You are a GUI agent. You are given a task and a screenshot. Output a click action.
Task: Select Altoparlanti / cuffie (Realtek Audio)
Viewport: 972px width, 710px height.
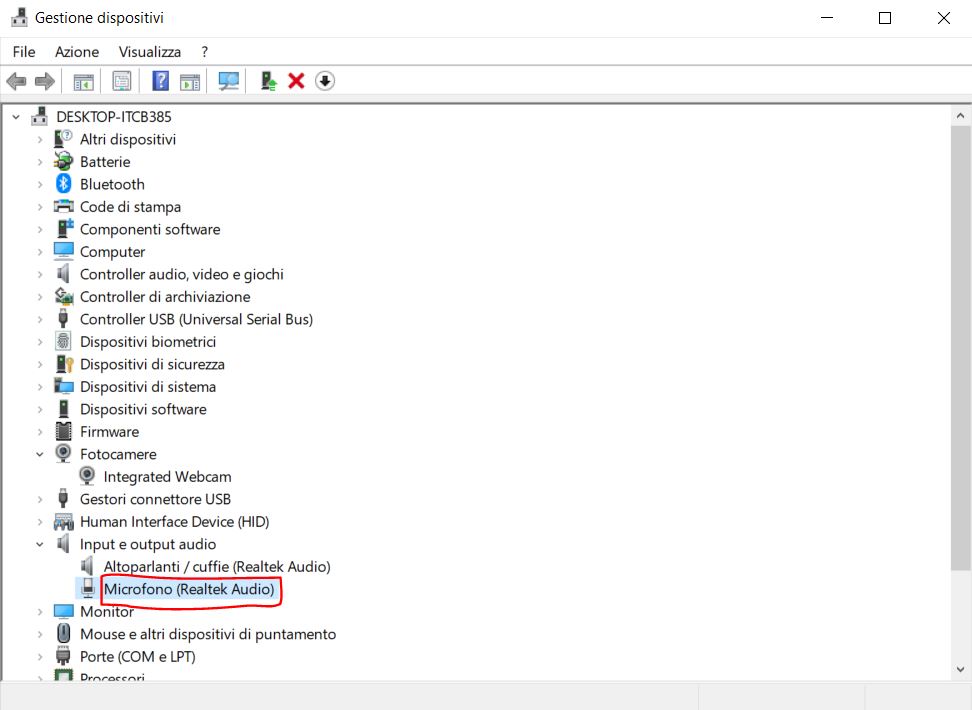(x=217, y=566)
